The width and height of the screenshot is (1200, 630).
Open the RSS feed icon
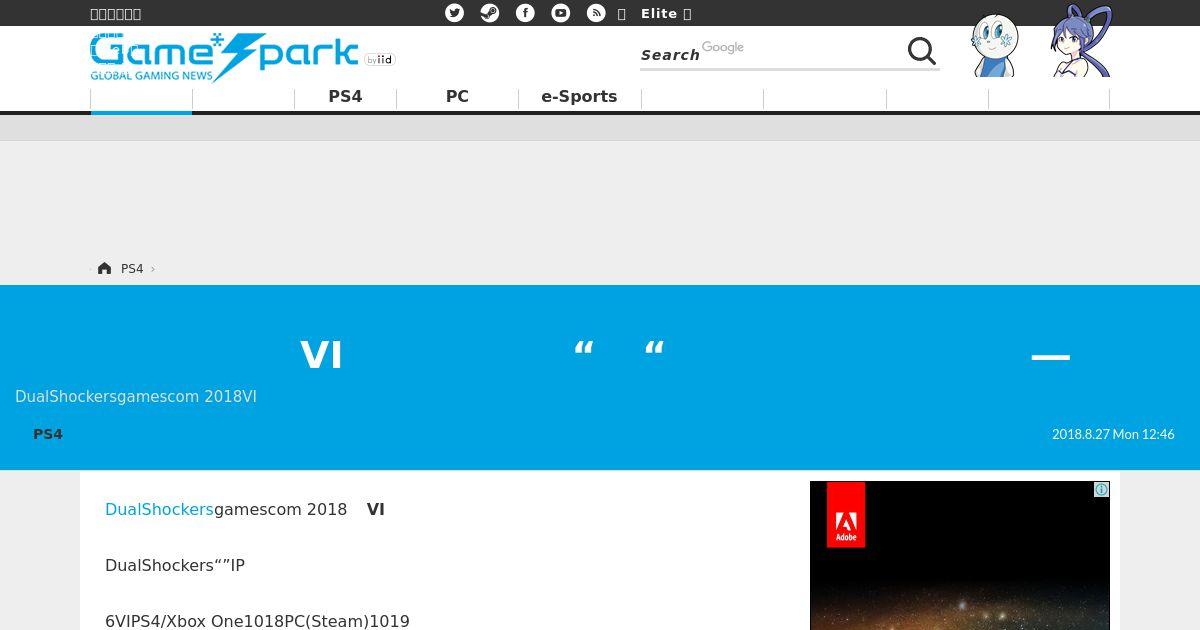coord(596,13)
